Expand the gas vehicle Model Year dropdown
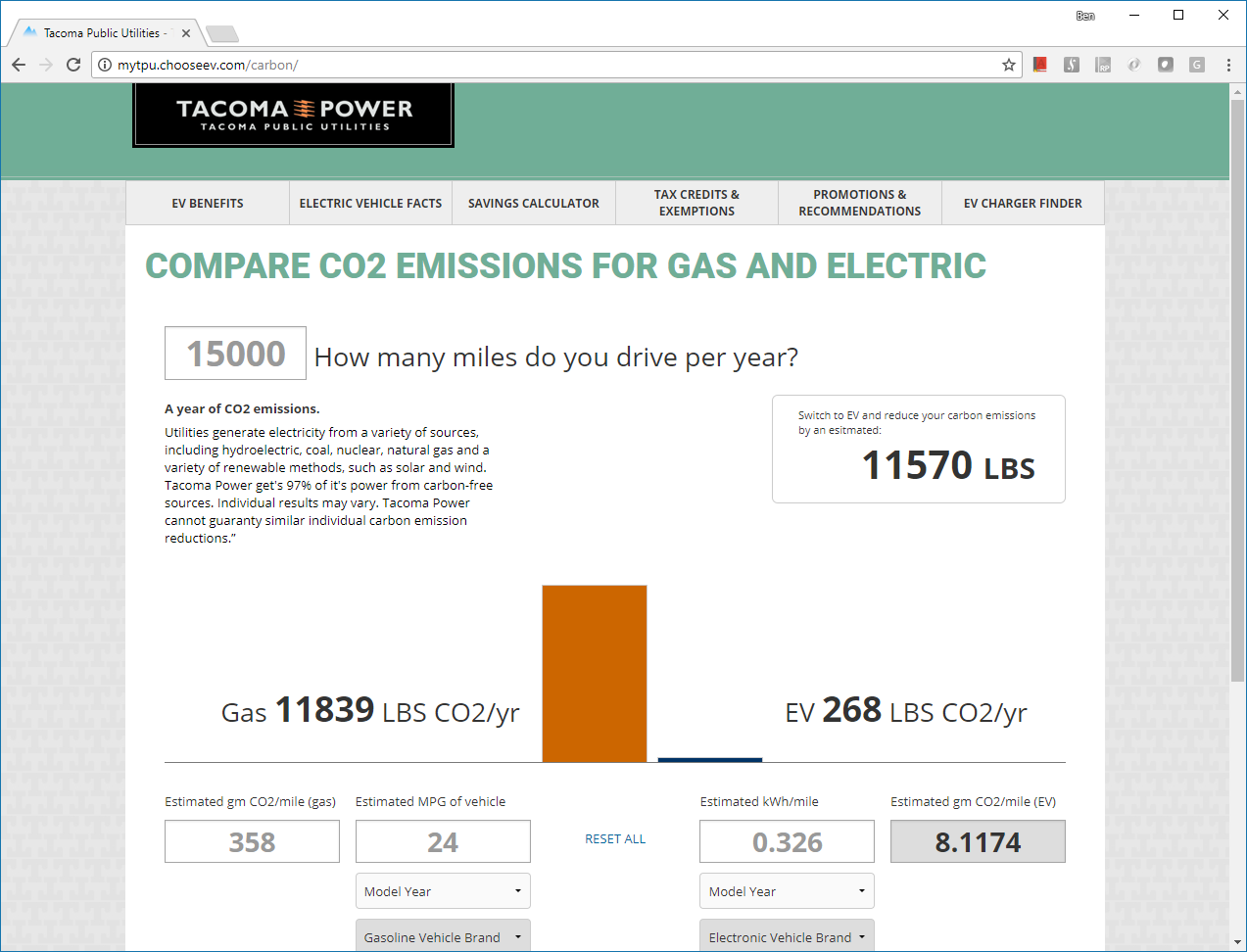The width and height of the screenshot is (1247, 952). point(443,891)
